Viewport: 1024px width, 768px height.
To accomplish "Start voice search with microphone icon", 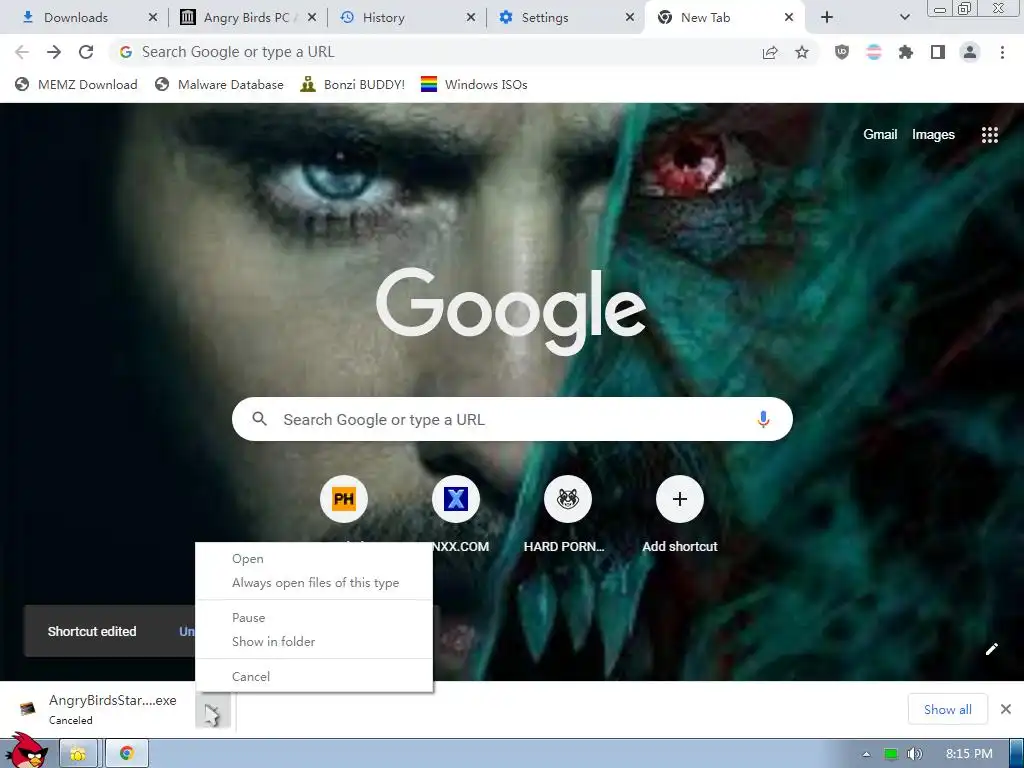I will (x=763, y=419).
